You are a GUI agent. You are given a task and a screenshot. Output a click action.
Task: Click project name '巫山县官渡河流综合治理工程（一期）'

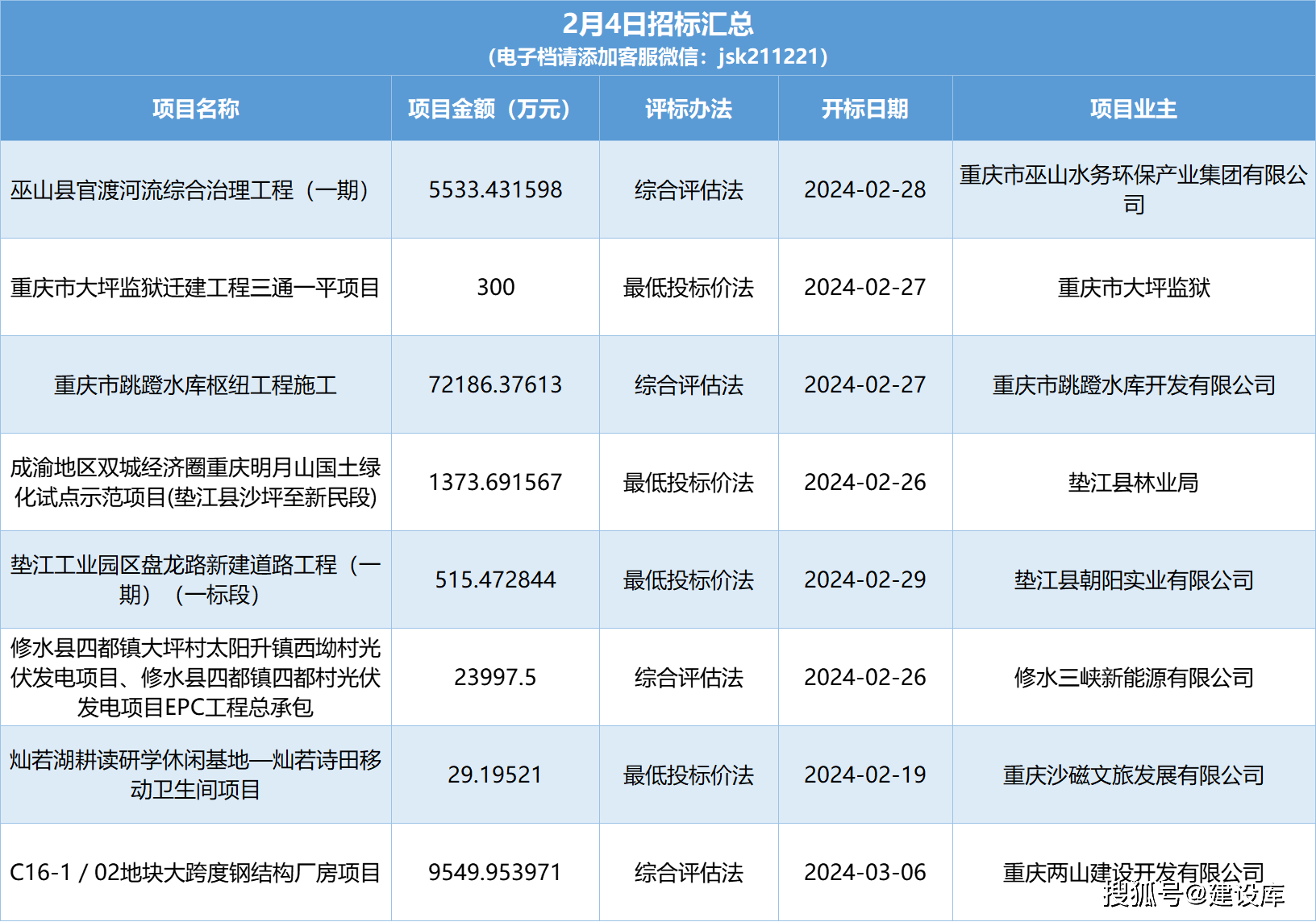click(196, 190)
